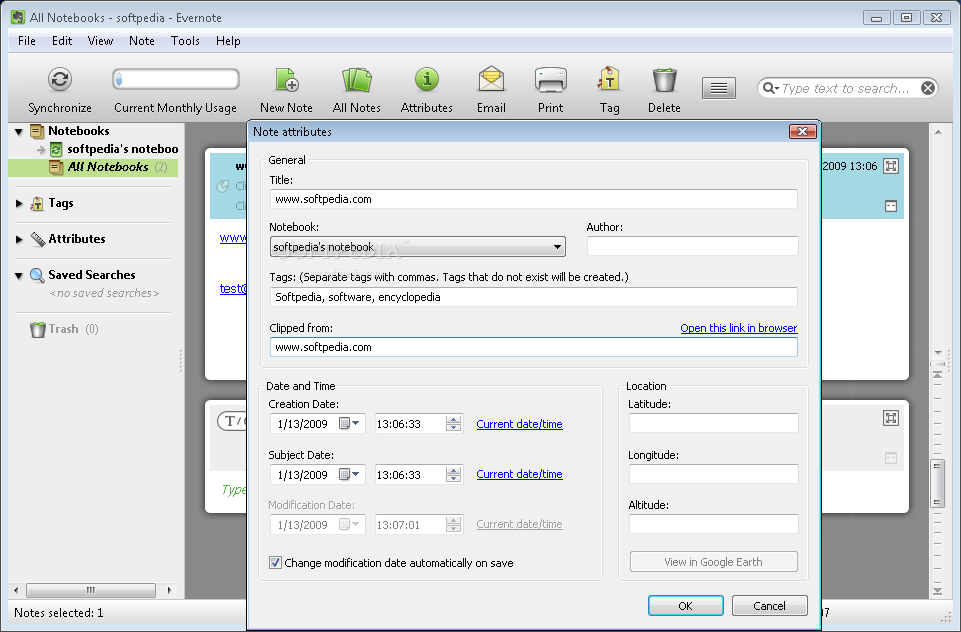The height and width of the screenshot is (632, 961).
Task: Click Open this link in browser
Action: point(739,328)
